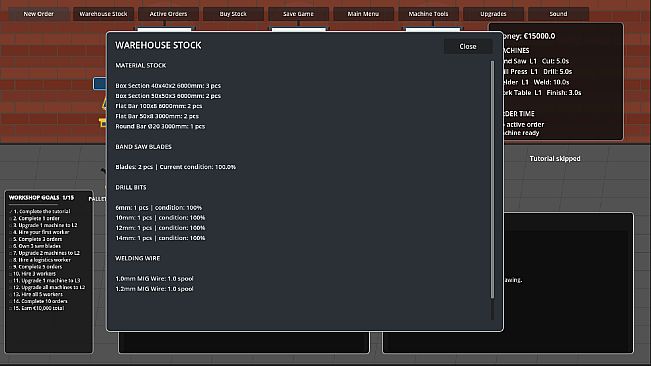
Task: Toggle goal 'Hire your first worker' checkbox
Action: pyautogui.click(x=11, y=232)
